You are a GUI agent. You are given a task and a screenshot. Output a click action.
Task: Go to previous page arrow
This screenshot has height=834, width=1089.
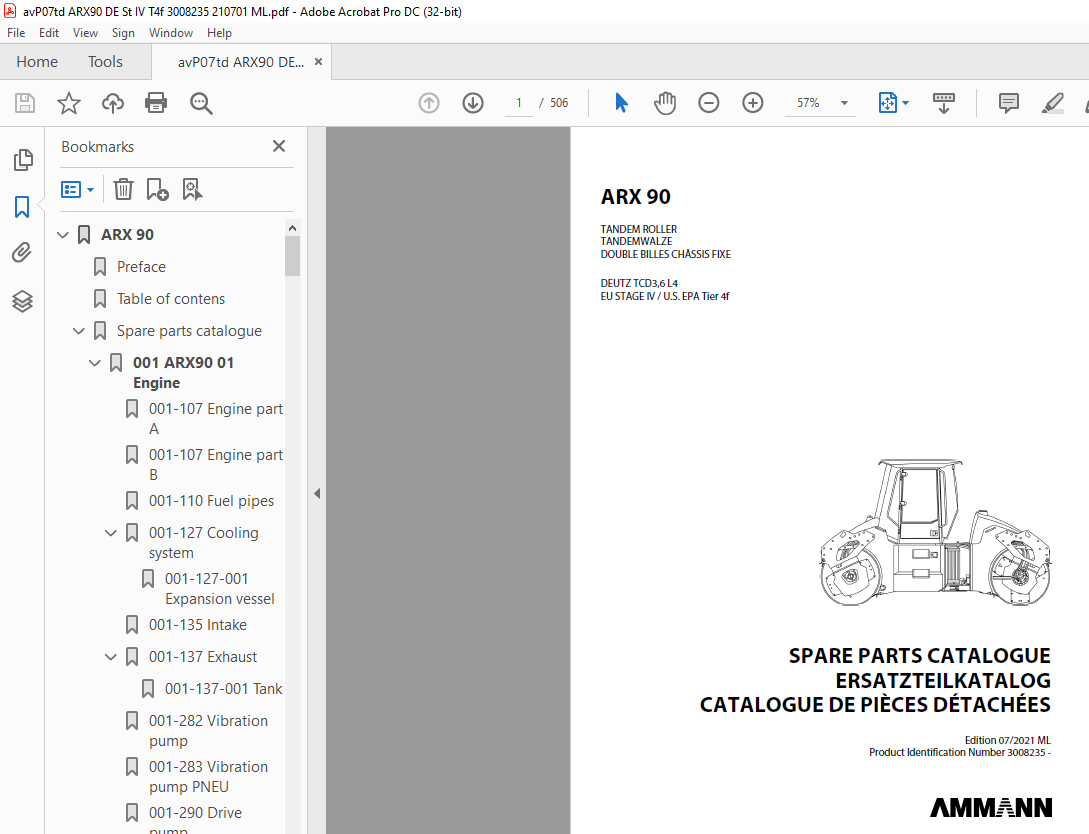pyautogui.click(x=429, y=103)
